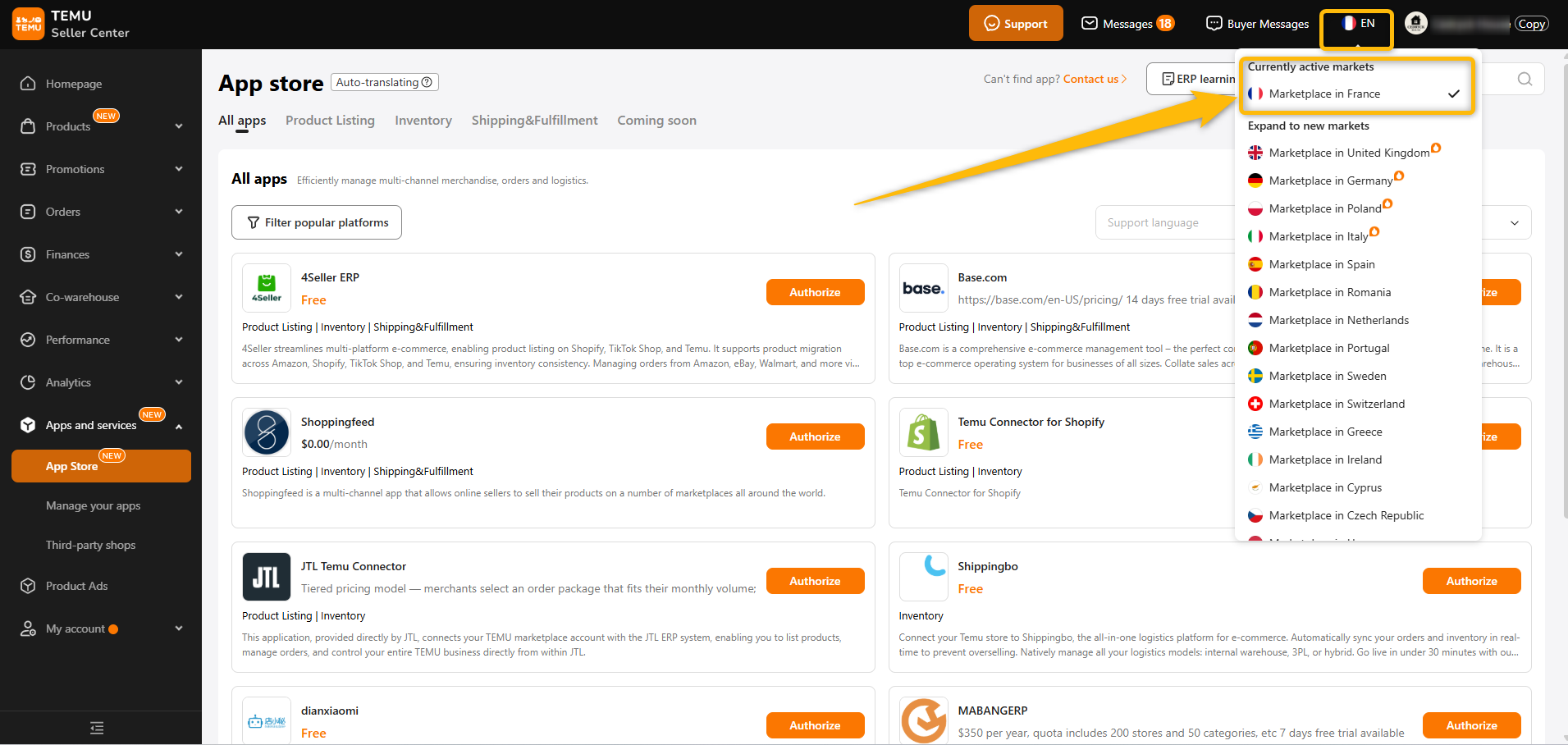Image resolution: width=1568 pixels, height=745 pixels.
Task: Click the Shippingbo app logo
Action: click(x=924, y=577)
